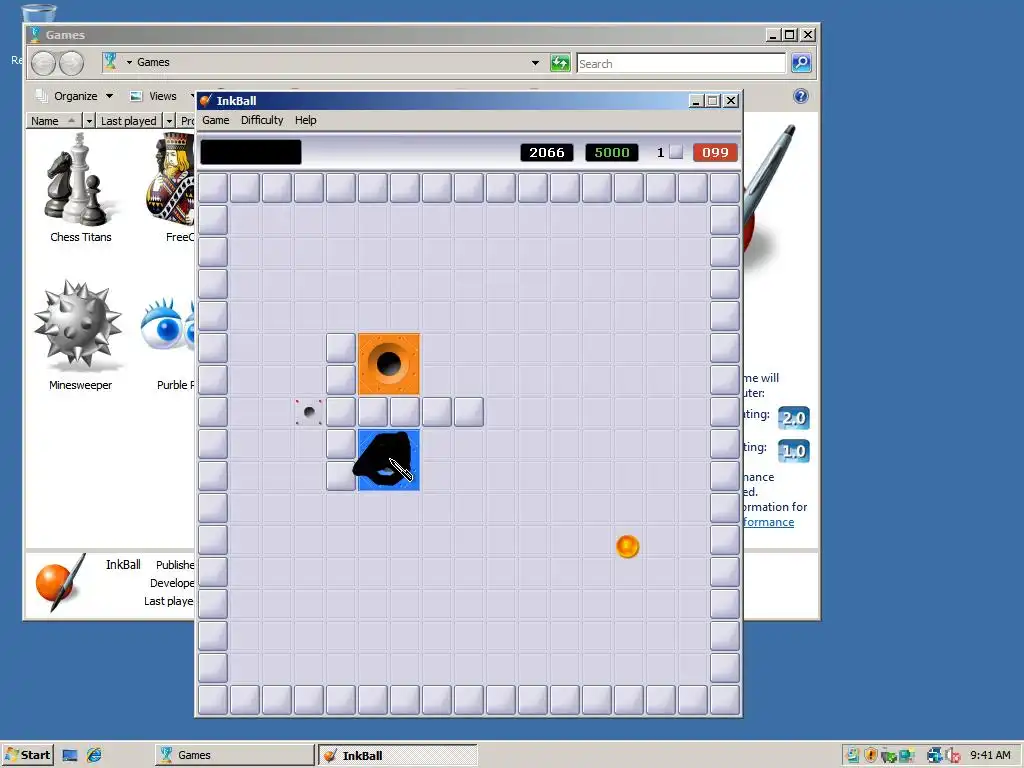Click the InkBall taskbar button

(398, 755)
